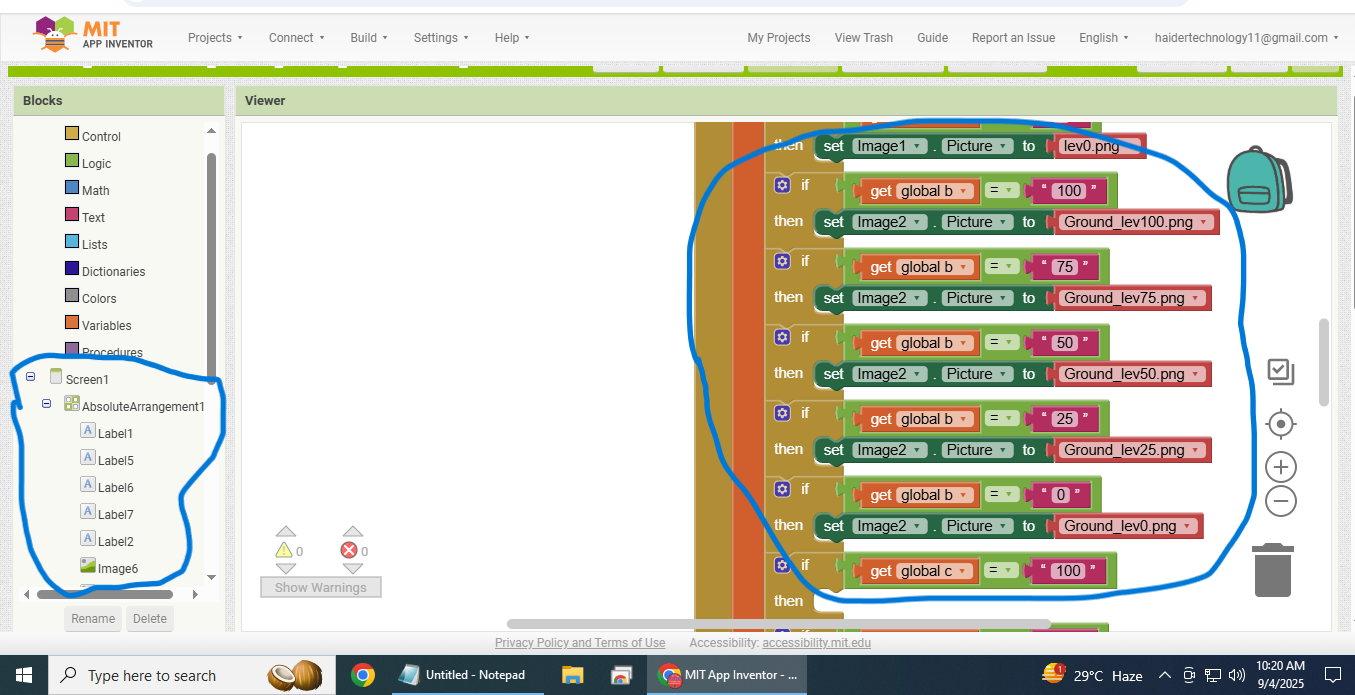1355x695 pixels.
Task: Collapse the Screen1 tree node
Action: tap(31, 377)
